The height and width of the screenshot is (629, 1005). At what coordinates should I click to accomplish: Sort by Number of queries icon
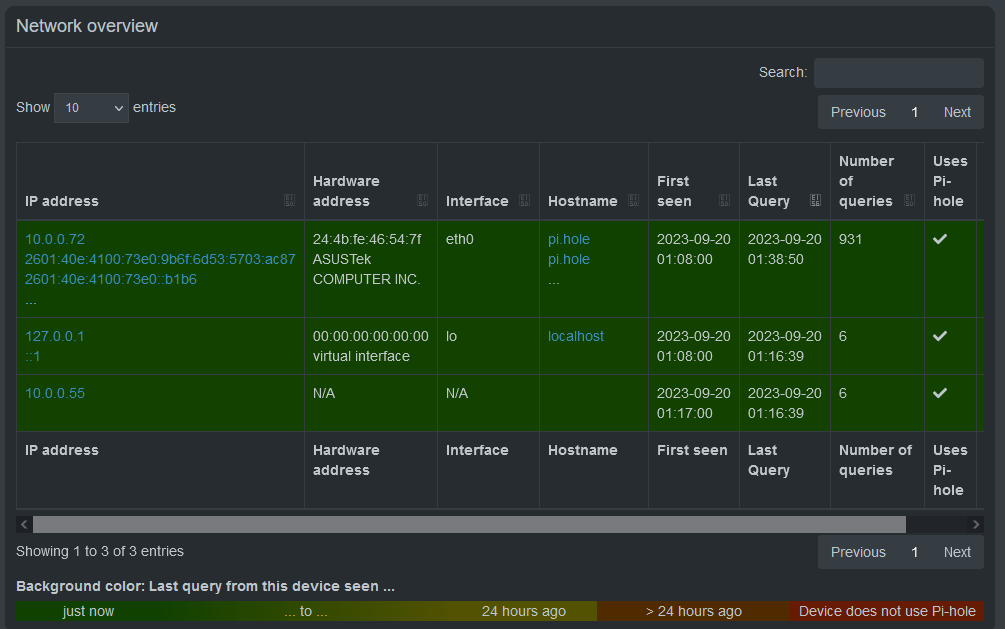(x=910, y=201)
